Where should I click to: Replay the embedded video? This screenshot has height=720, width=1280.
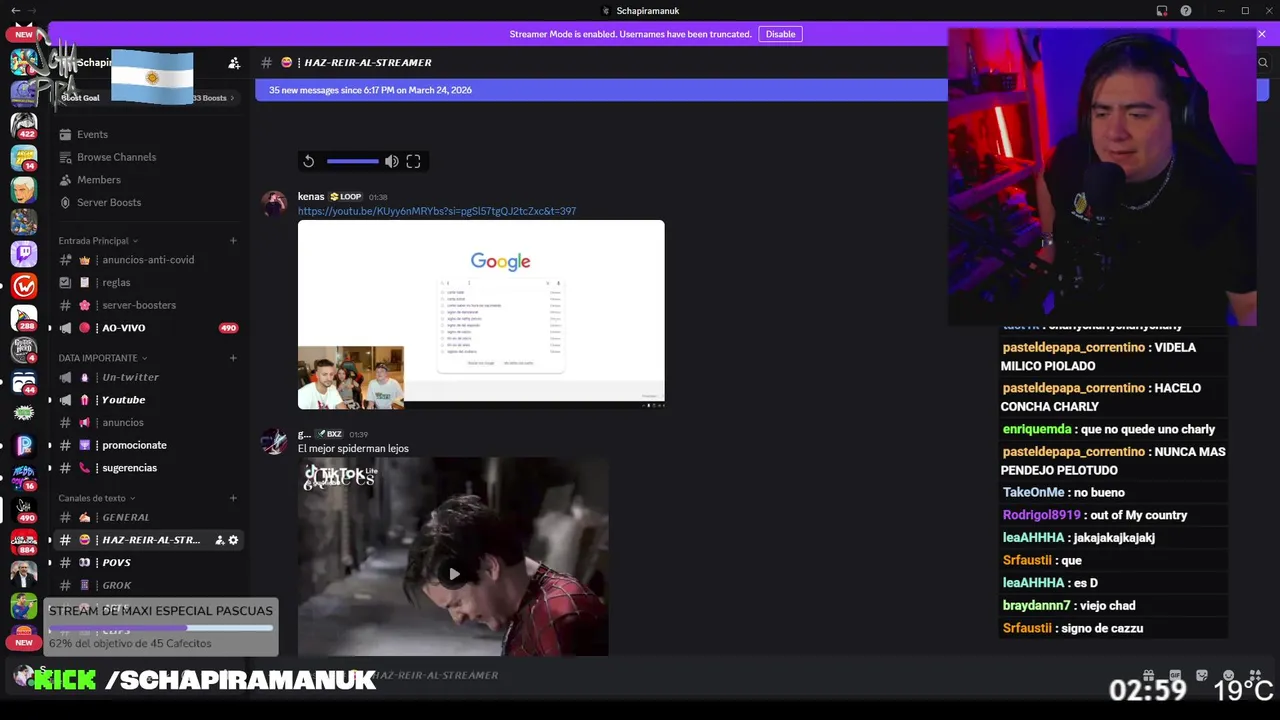click(x=309, y=161)
